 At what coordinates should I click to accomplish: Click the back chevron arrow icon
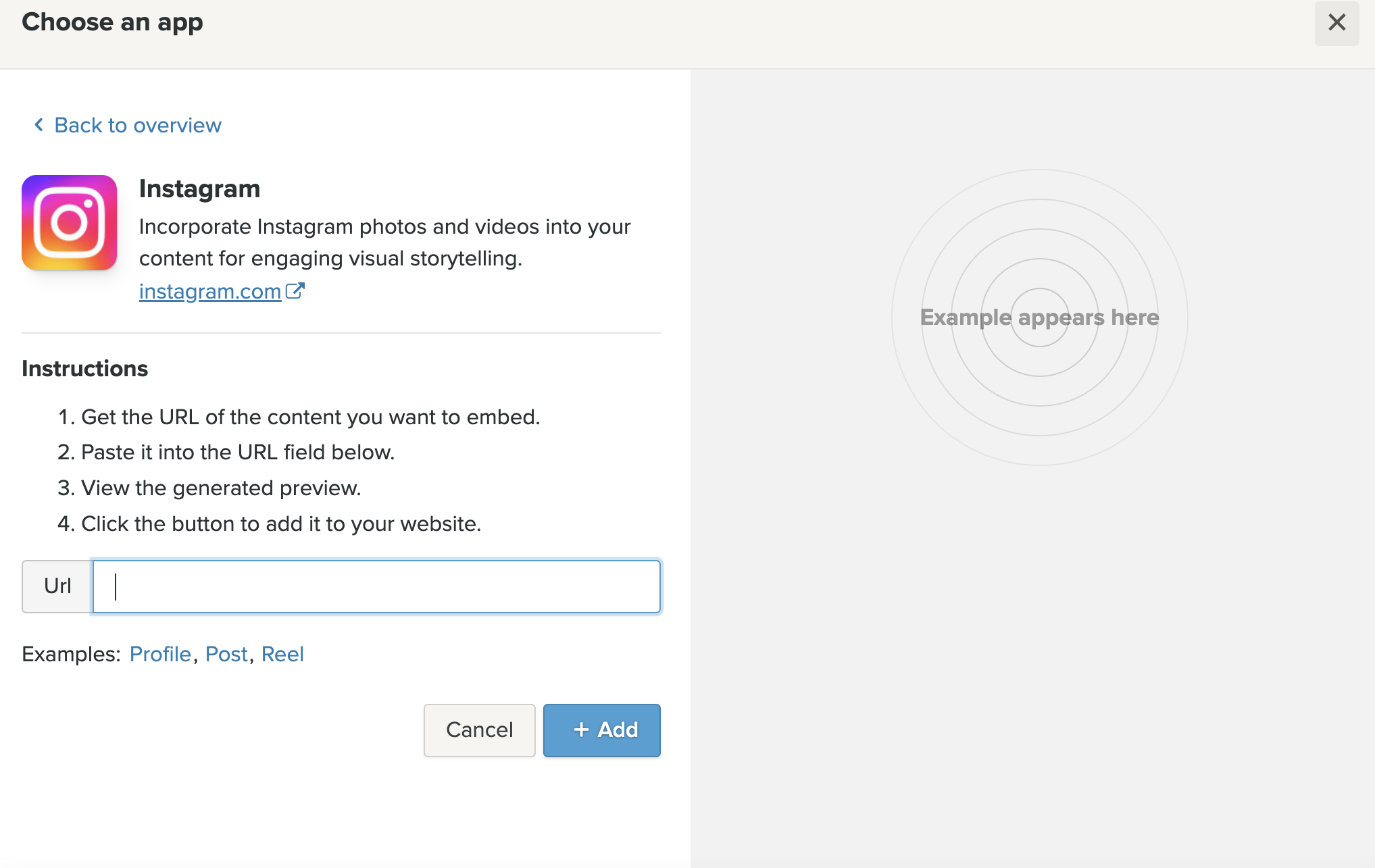(39, 125)
